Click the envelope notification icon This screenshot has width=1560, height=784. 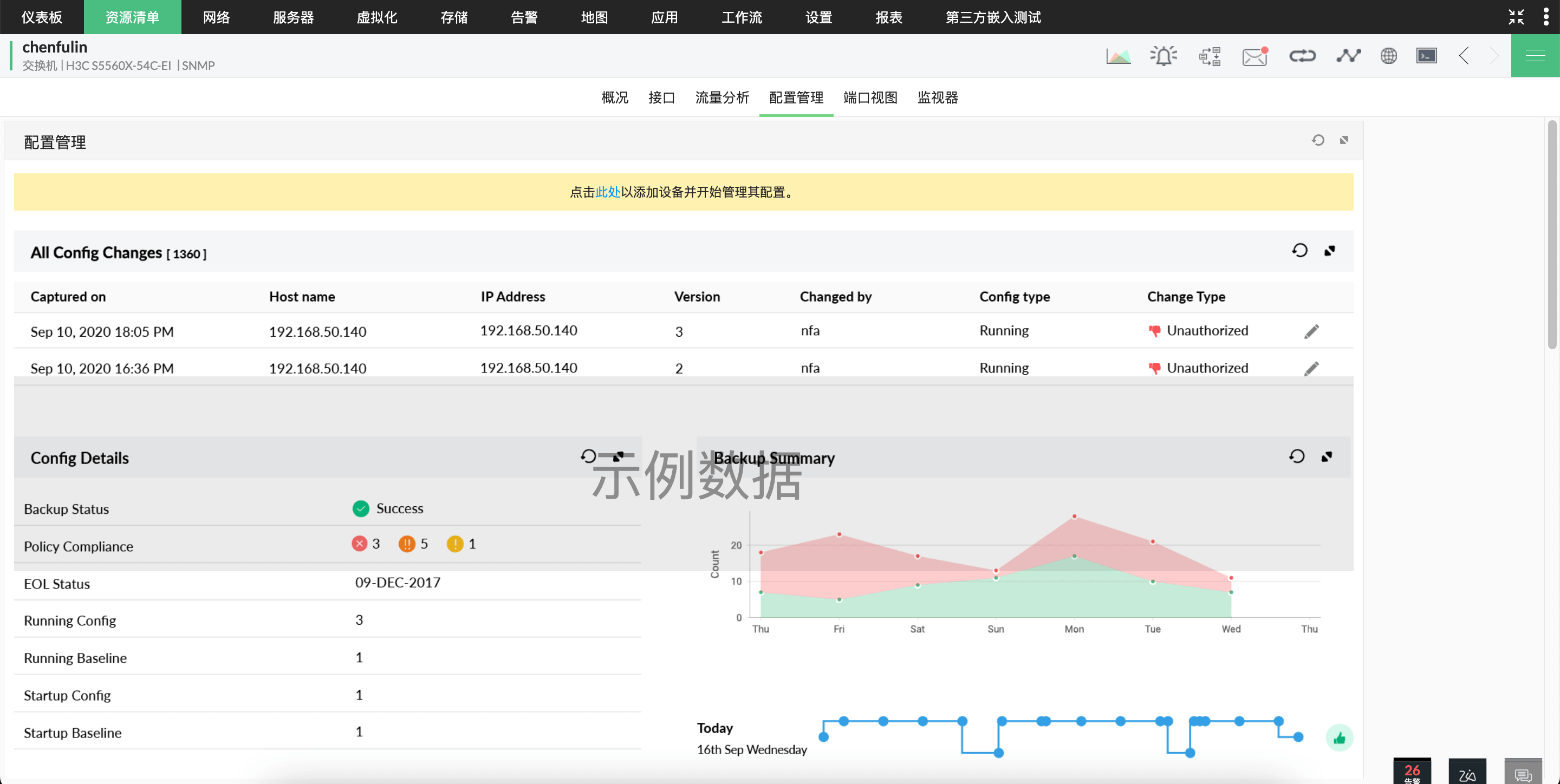1254,56
